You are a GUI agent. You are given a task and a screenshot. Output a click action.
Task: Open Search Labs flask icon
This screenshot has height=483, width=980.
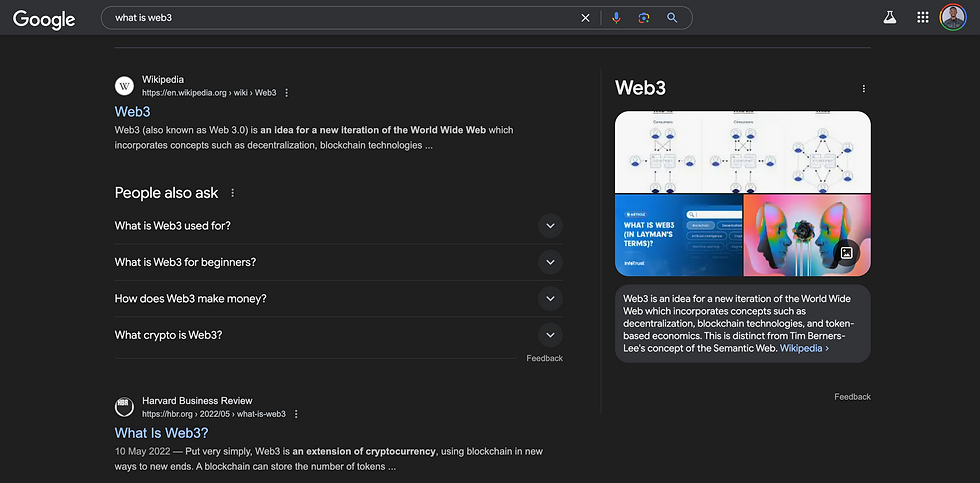click(x=889, y=17)
